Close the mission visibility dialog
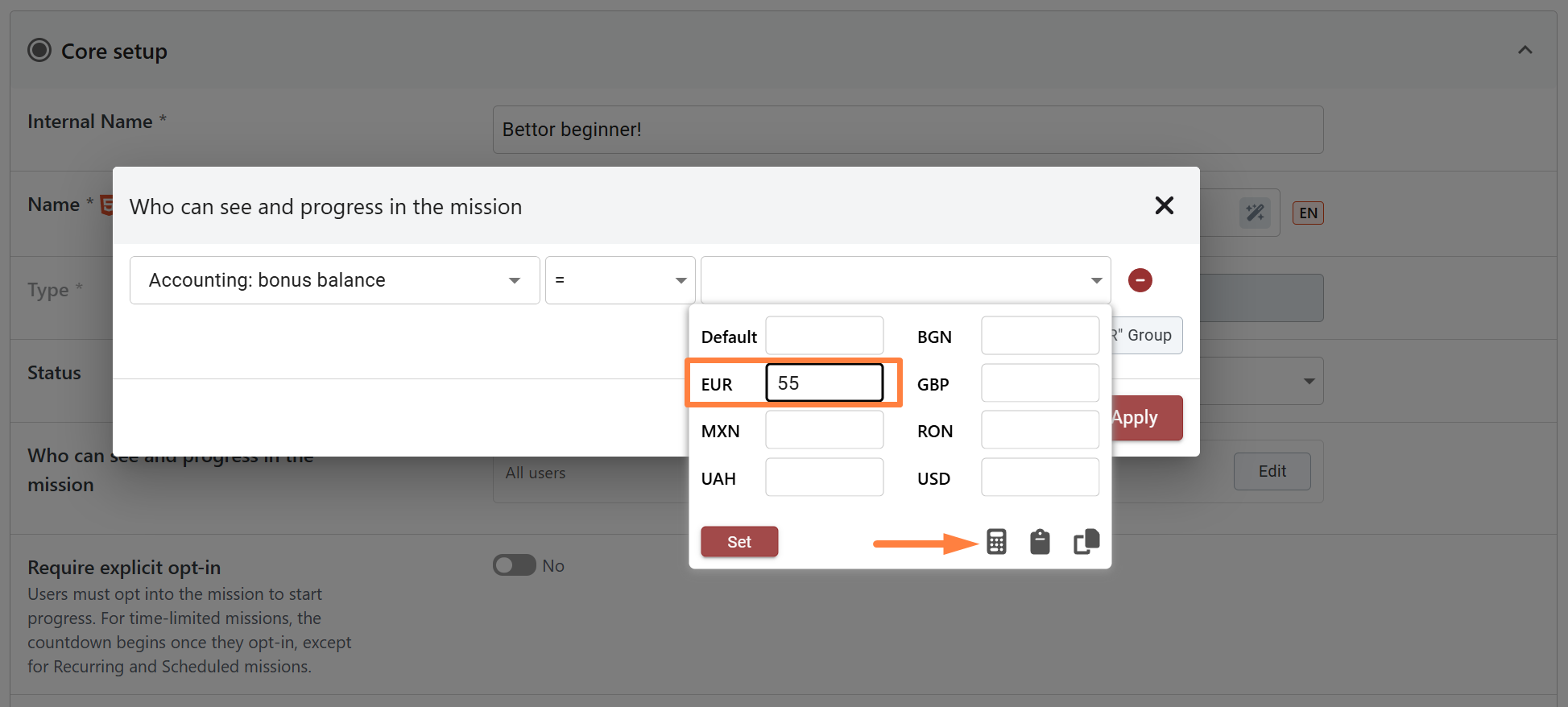The image size is (1568, 707). [x=1164, y=206]
